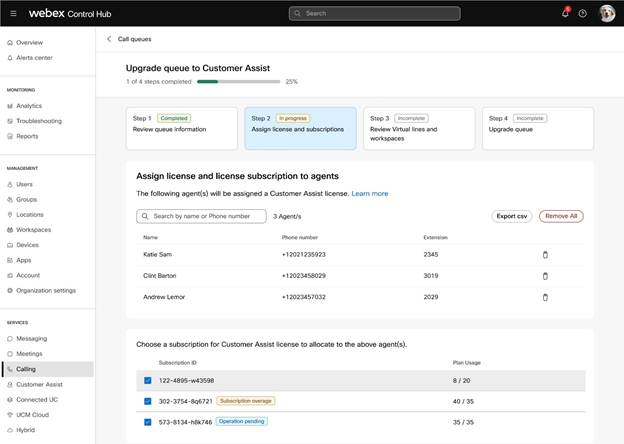Click the Name column header
The height and width of the screenshot is (444, 624).
[x=150, y=238]
